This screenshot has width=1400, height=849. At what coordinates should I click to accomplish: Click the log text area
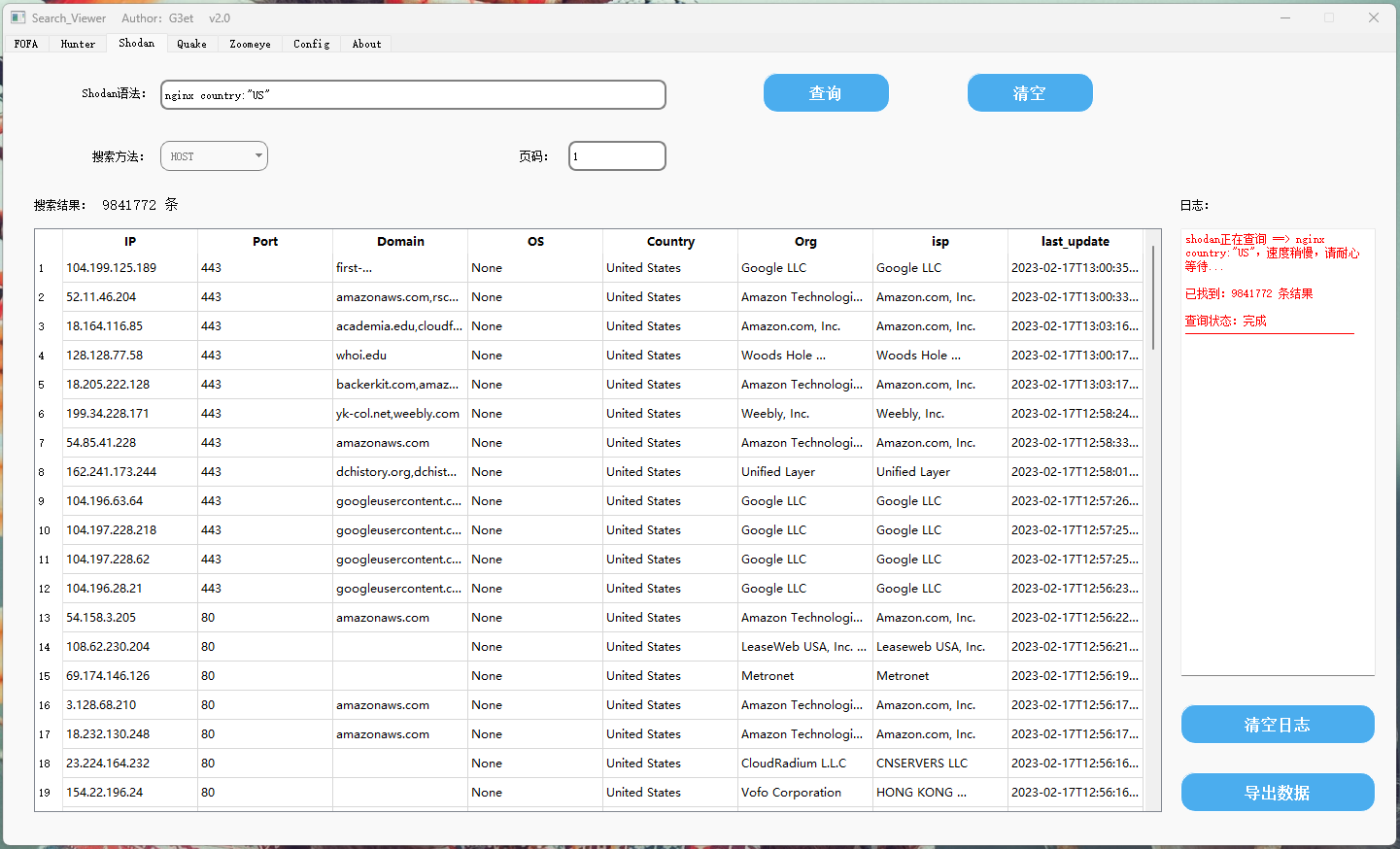[1278, 452]
